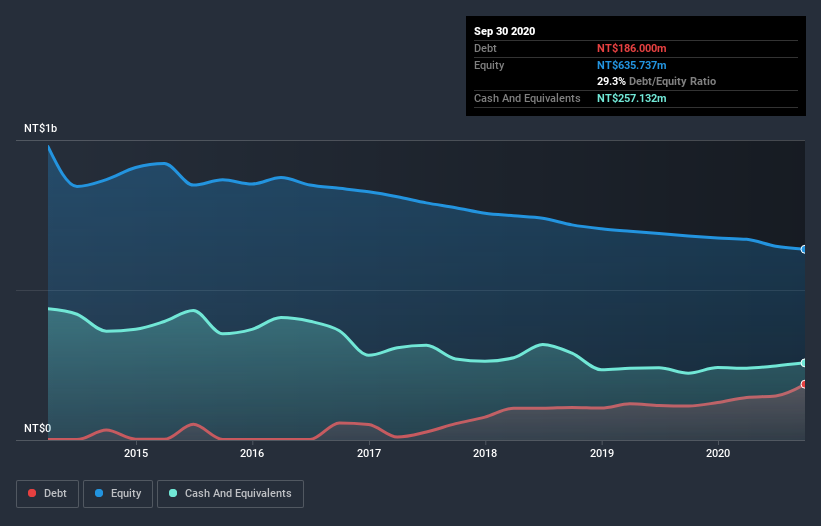Image resolution: width=821 pixels, height=526 pixels.
Task: Toggle the Equity legend button
Action: pyautogui.click(x=118, y=494)
